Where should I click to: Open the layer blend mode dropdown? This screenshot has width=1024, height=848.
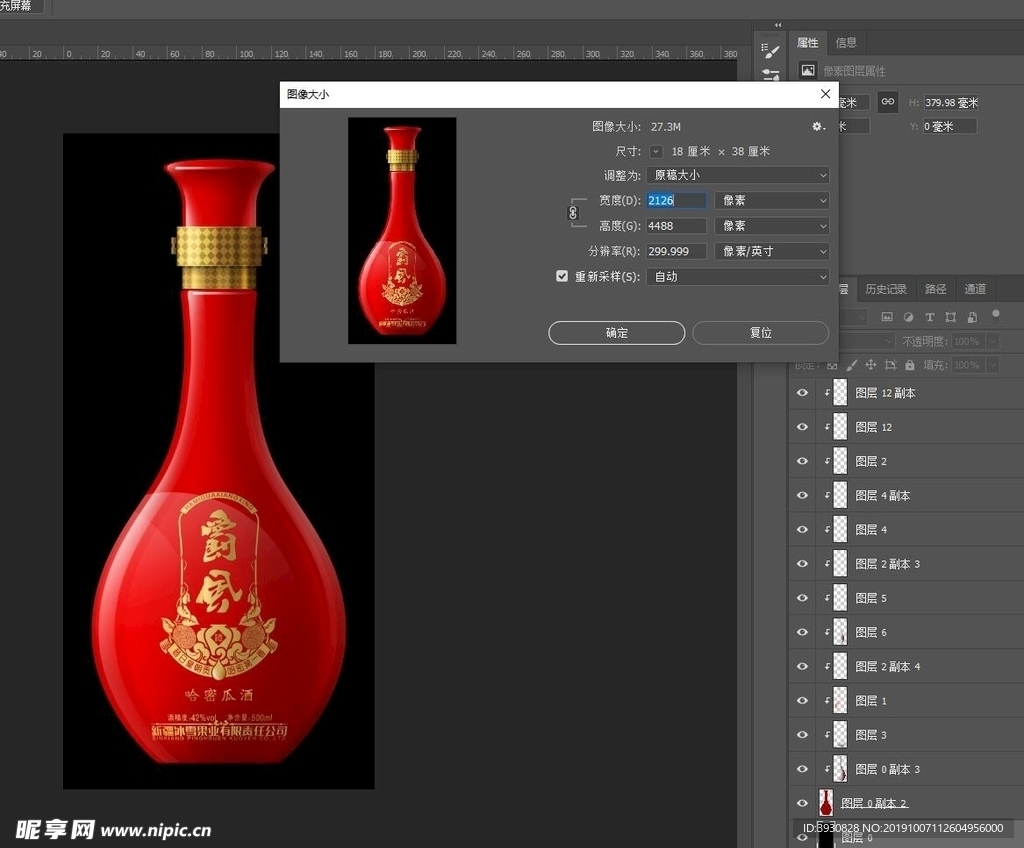(x=866, y=341)
